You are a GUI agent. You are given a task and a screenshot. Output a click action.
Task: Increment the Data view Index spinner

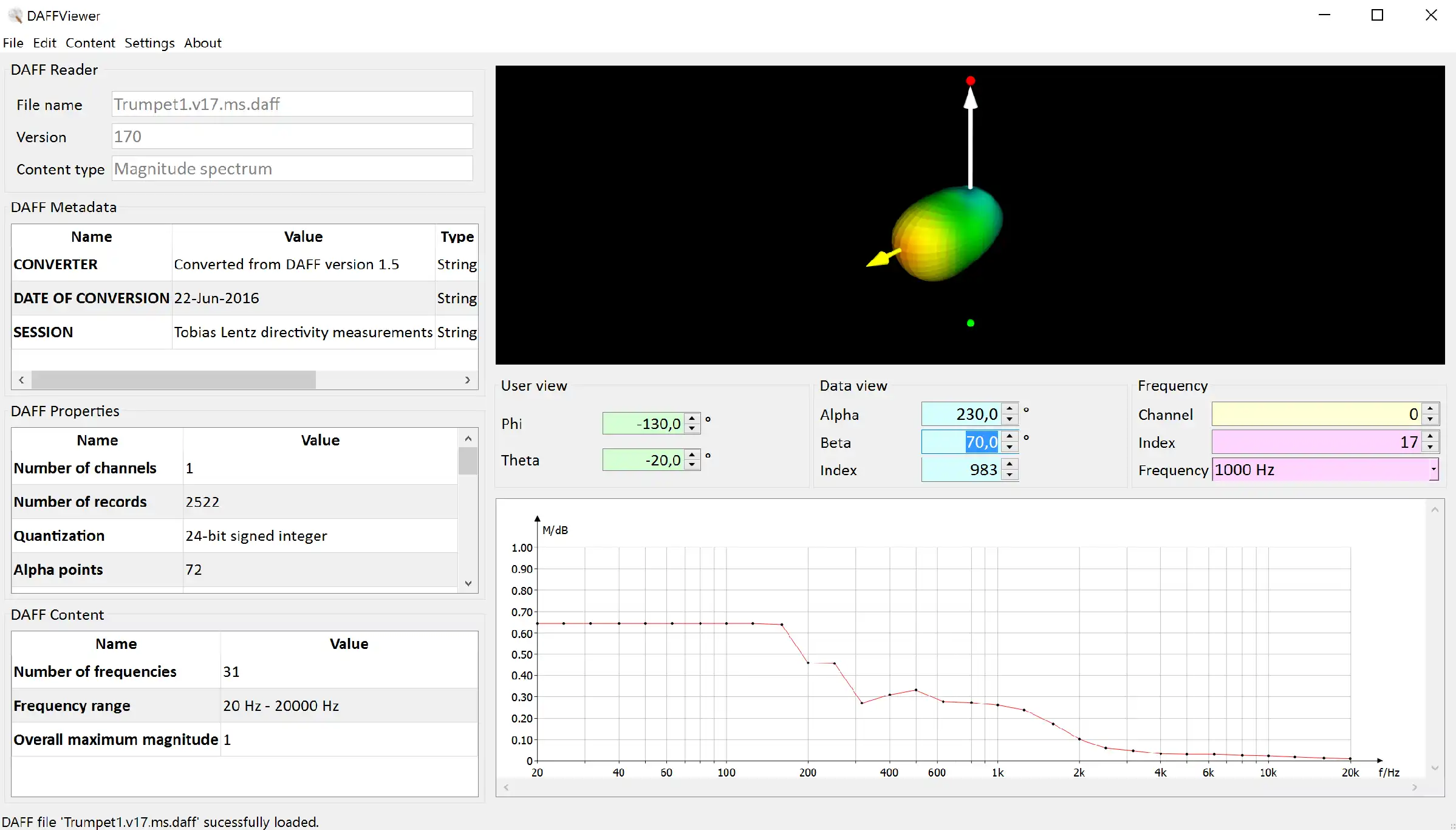(1010, 464)
